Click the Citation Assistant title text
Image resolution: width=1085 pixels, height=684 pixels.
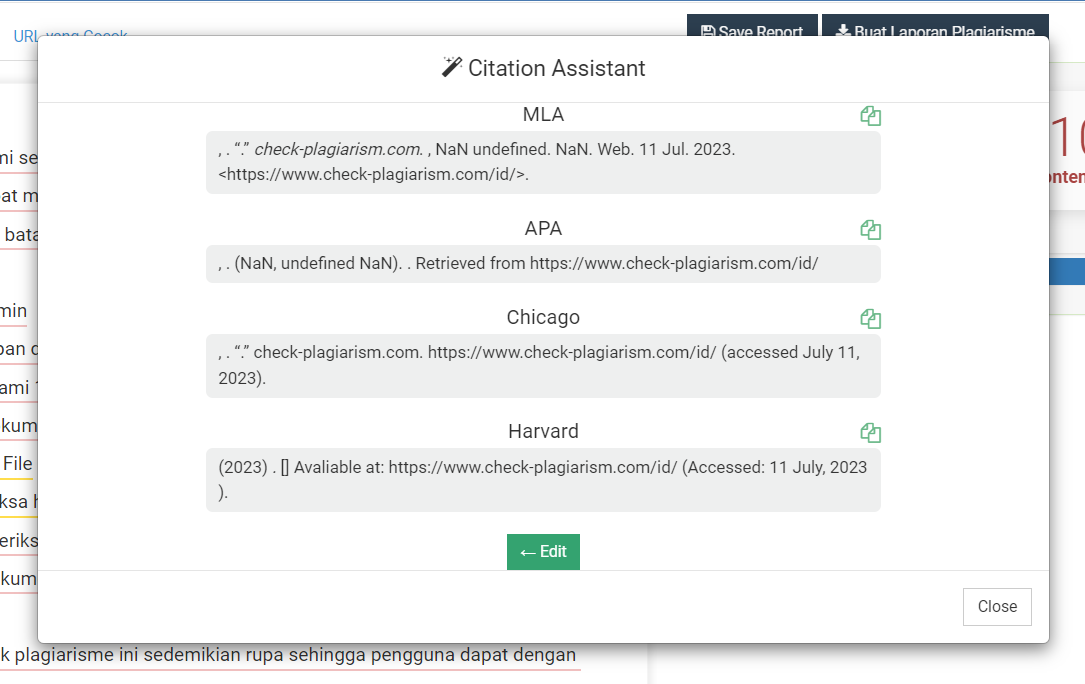(x=556, y=68)
